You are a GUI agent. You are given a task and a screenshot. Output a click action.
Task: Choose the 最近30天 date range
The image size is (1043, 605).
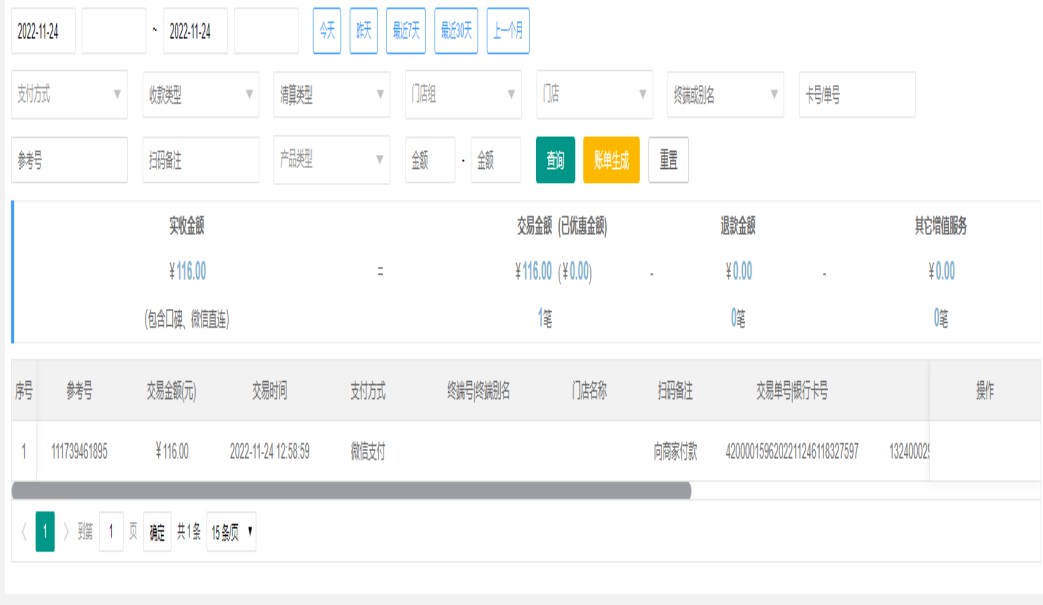(456, 31)
